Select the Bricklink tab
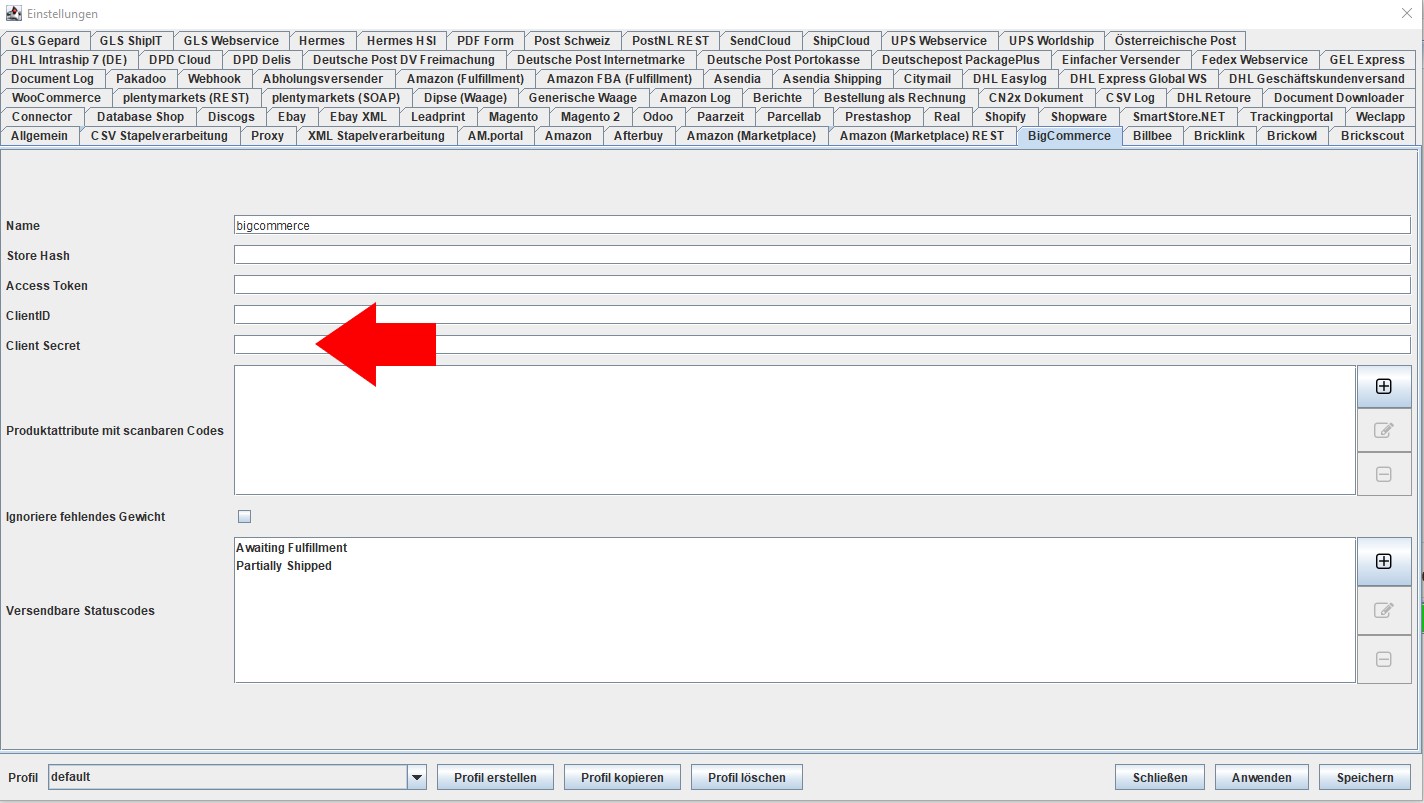Viewport: 1424px width, 803px height. 1219,136
